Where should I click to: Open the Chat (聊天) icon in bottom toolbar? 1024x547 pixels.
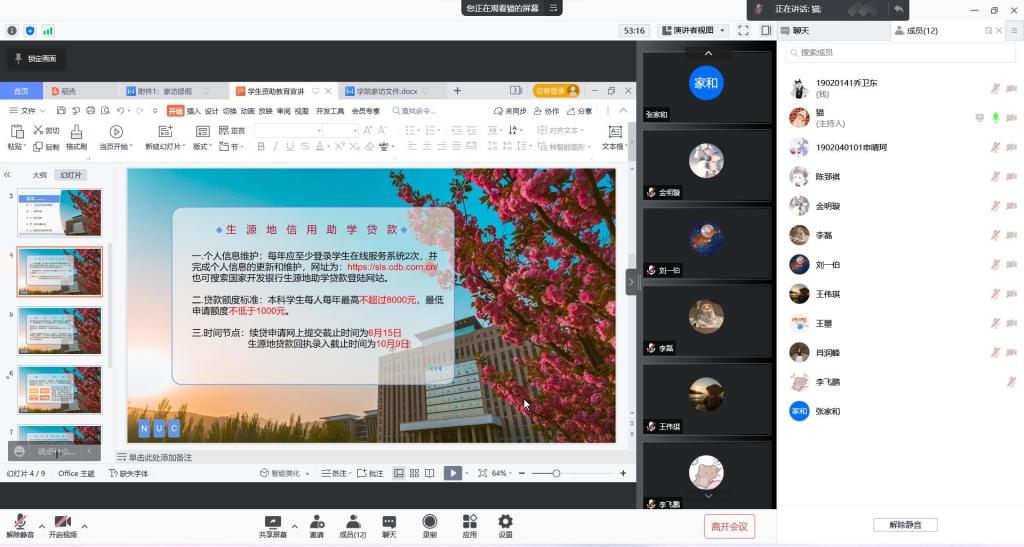coord(389,522)
